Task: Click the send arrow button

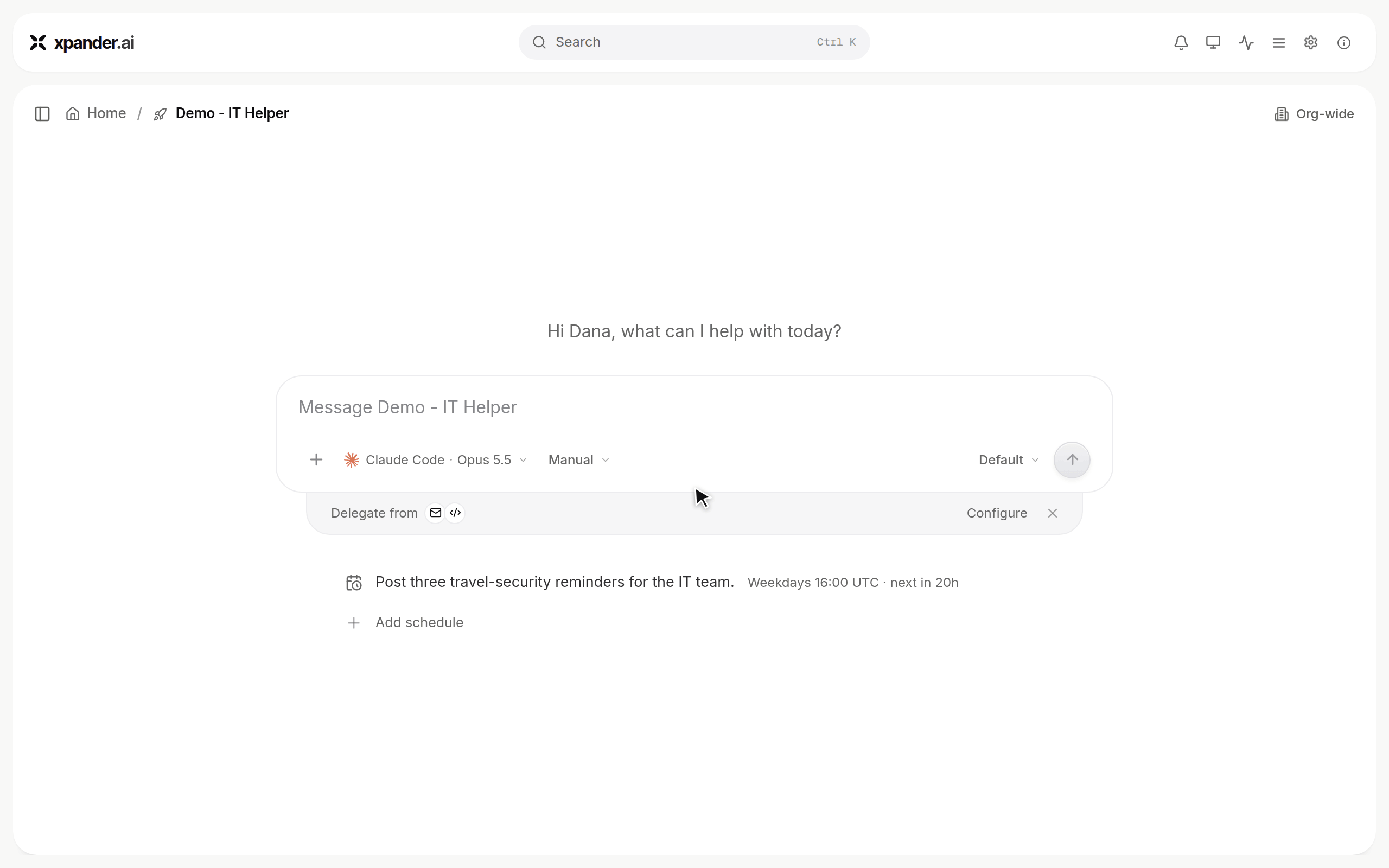Action: [x=1072, y=460]
